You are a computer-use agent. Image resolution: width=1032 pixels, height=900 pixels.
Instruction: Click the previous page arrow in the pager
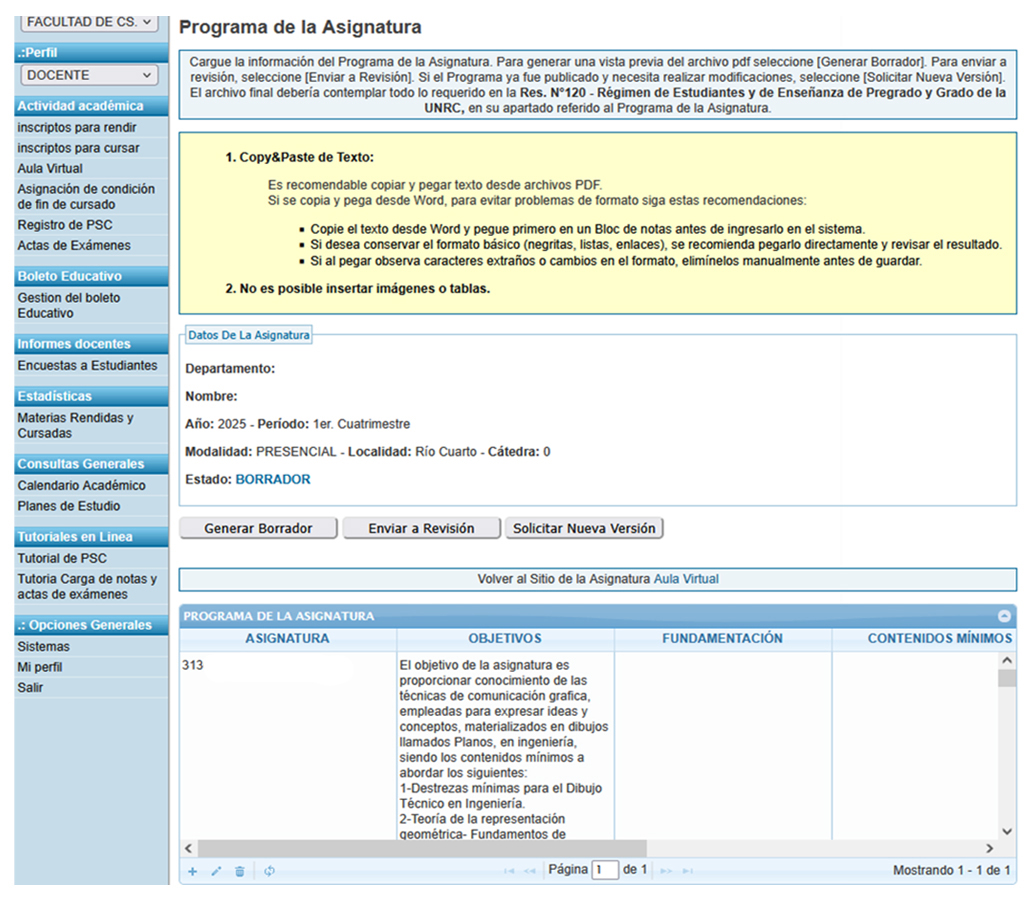tap(530, 871)
